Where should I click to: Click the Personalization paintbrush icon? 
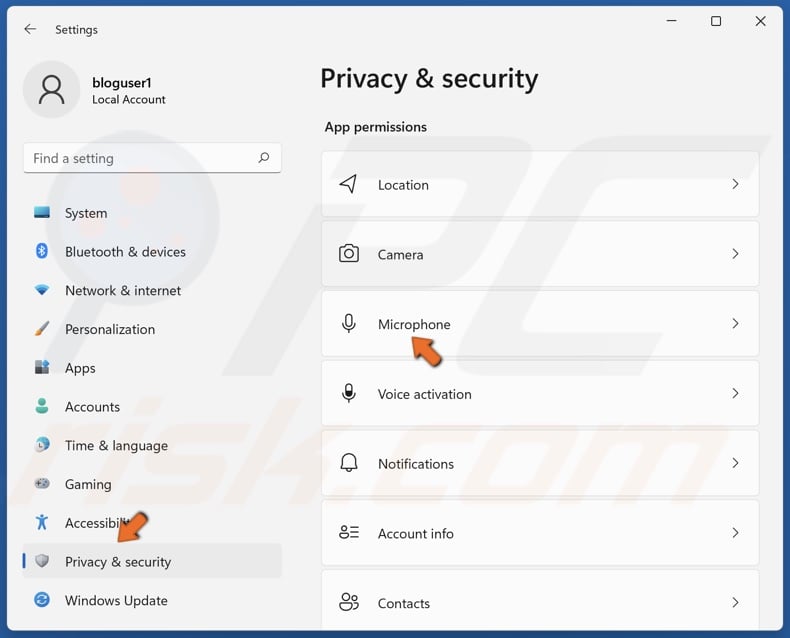(x=42, y=329)
